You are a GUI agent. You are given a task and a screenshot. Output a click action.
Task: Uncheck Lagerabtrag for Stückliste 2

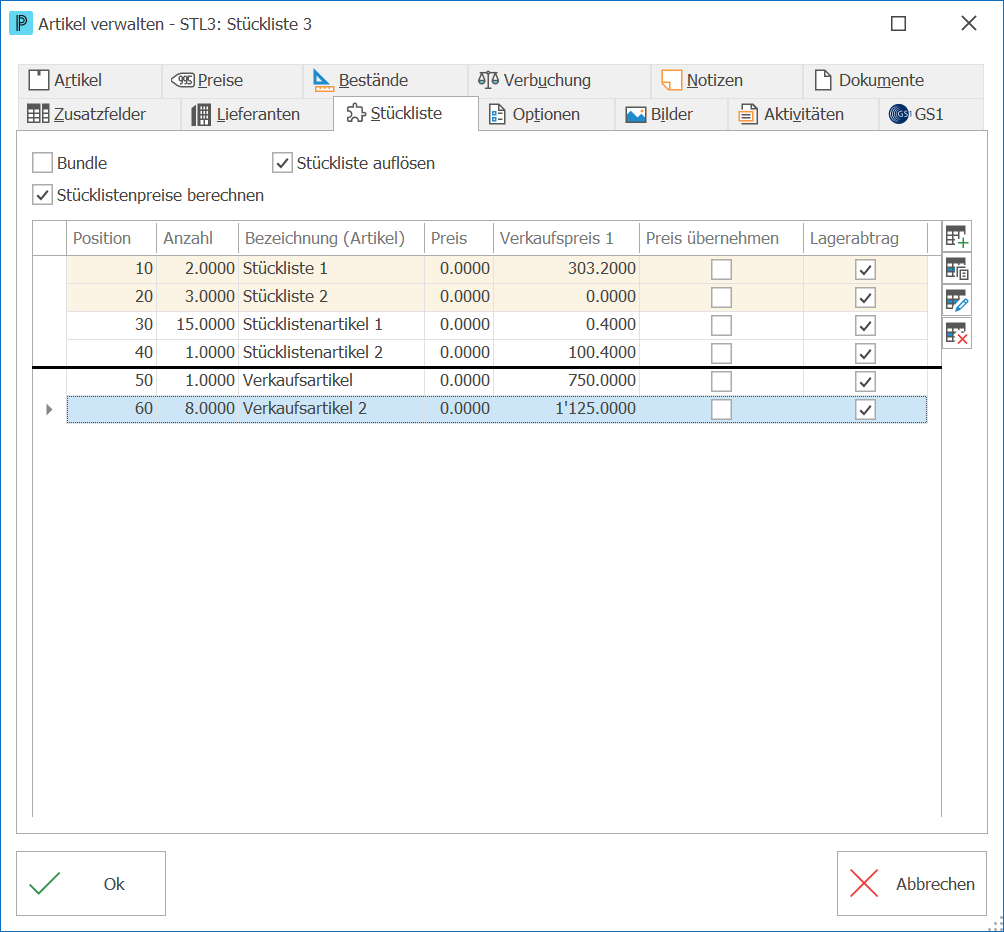click(x=865, y=298)
